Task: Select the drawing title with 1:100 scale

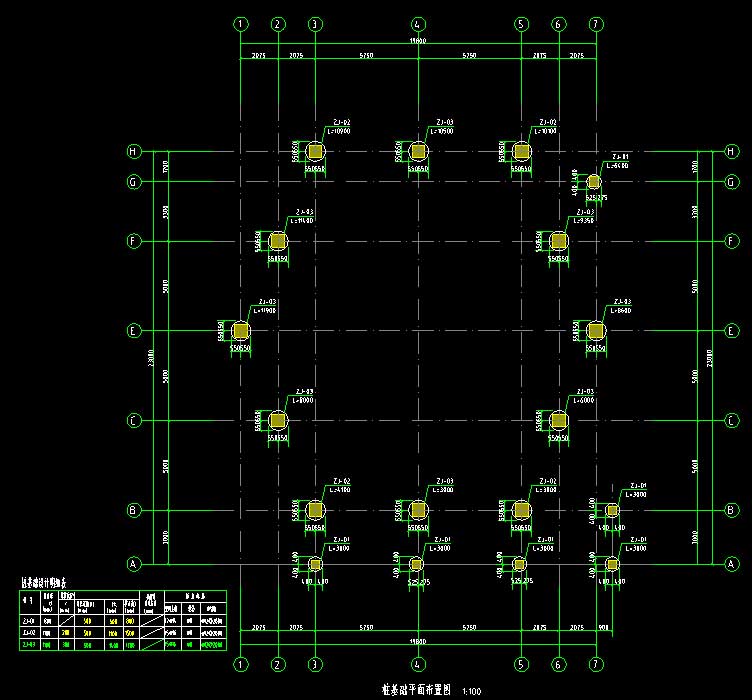Action: click(x=418, y=690)
